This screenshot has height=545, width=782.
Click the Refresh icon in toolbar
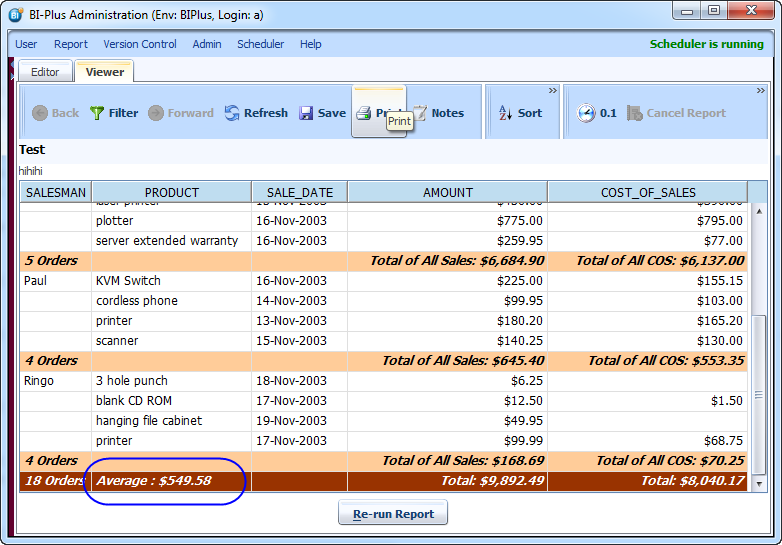232,113
